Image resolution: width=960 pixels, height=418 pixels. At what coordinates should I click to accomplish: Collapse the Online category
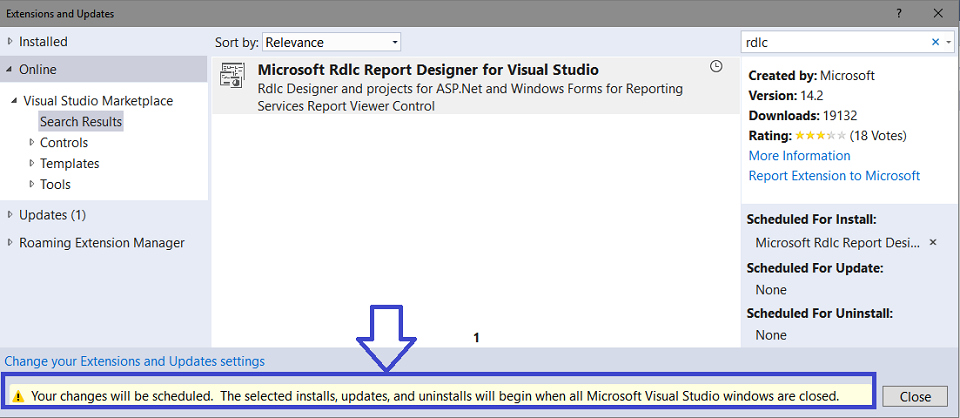pos(9,70)
